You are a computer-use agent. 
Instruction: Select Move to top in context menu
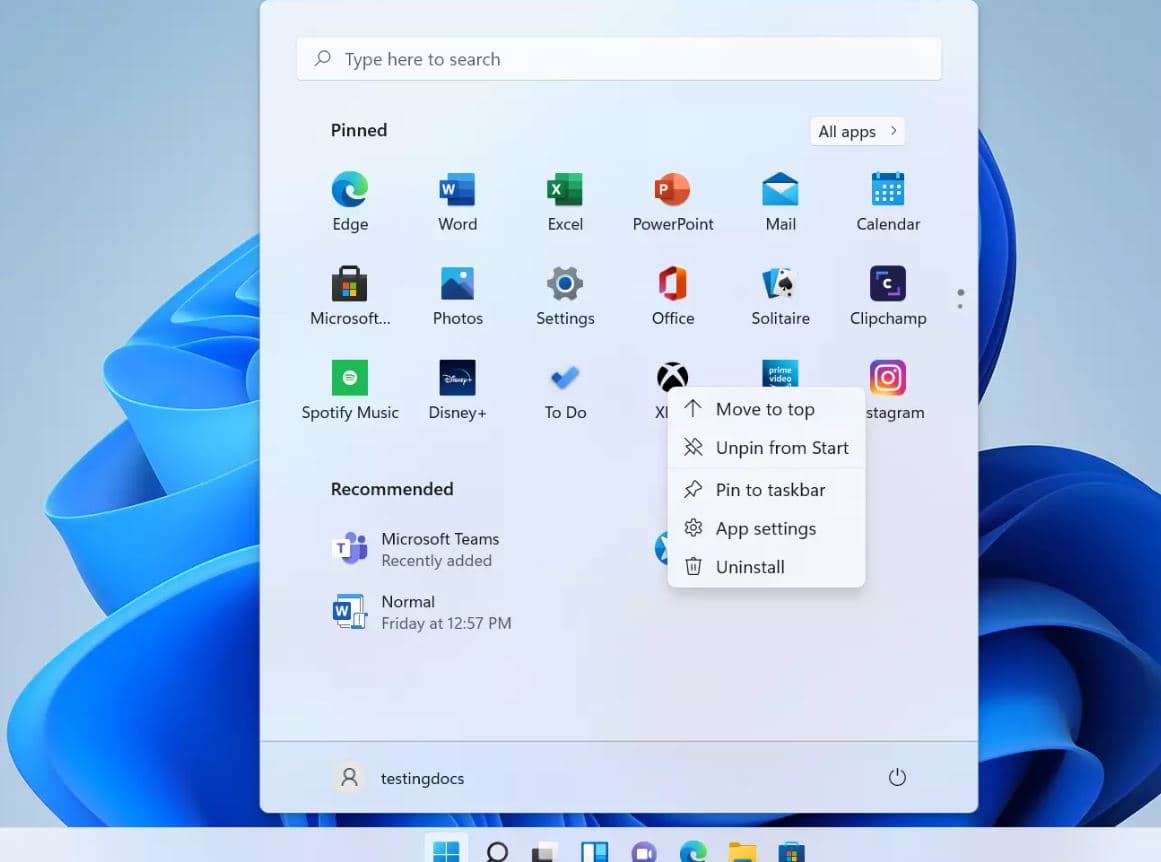[764, 409]
